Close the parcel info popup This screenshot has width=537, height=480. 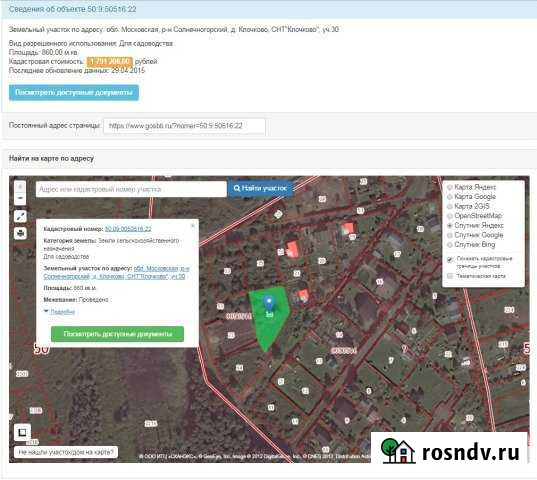(192, 225)
